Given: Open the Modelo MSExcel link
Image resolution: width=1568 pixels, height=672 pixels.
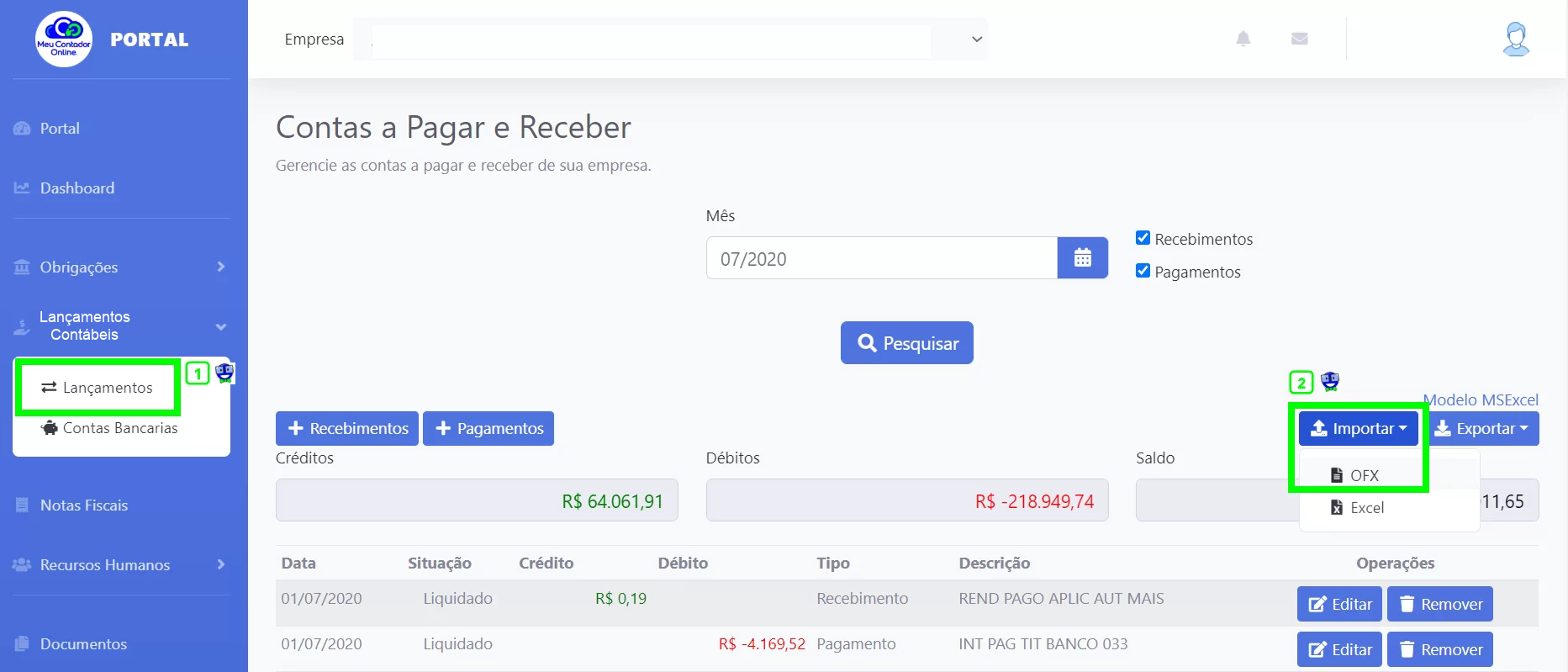Looking at the screenshot, I should pos(1481,400).
